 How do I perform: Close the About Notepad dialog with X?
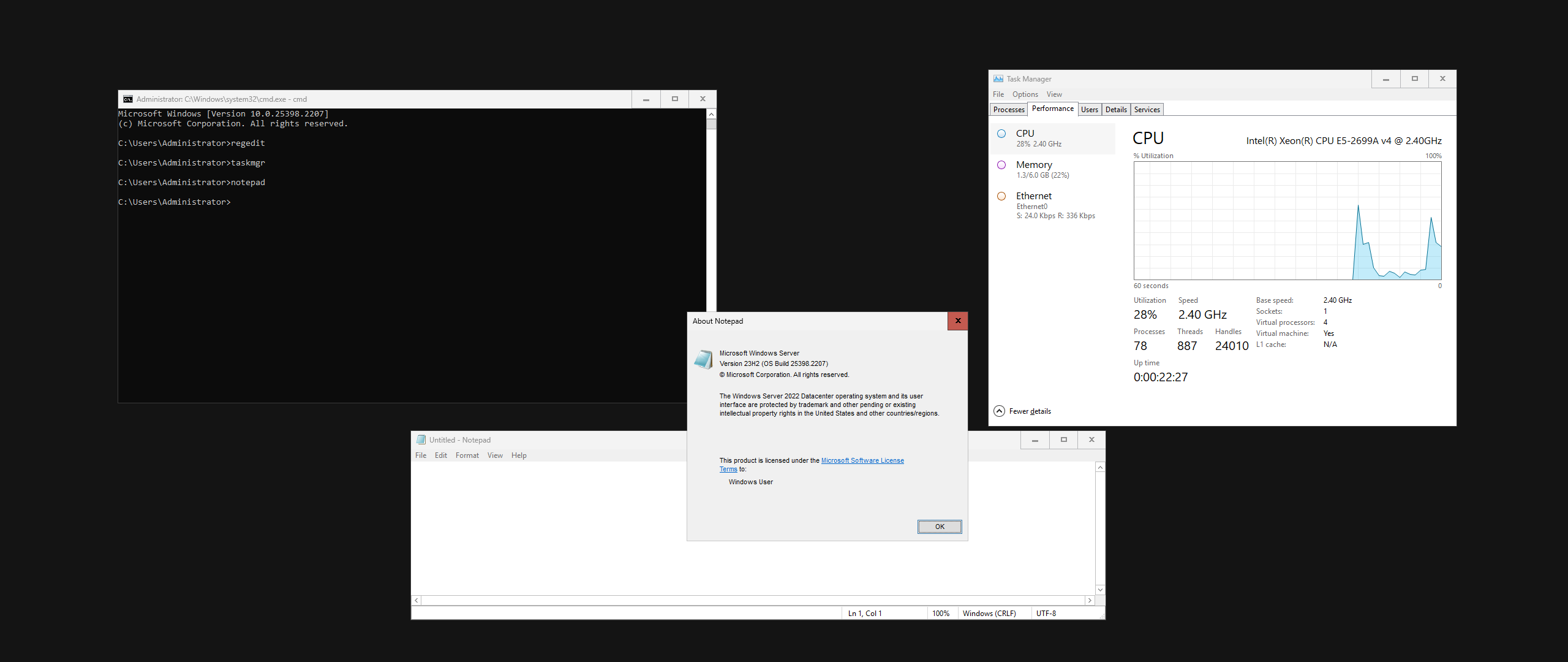tap(958, 321)
